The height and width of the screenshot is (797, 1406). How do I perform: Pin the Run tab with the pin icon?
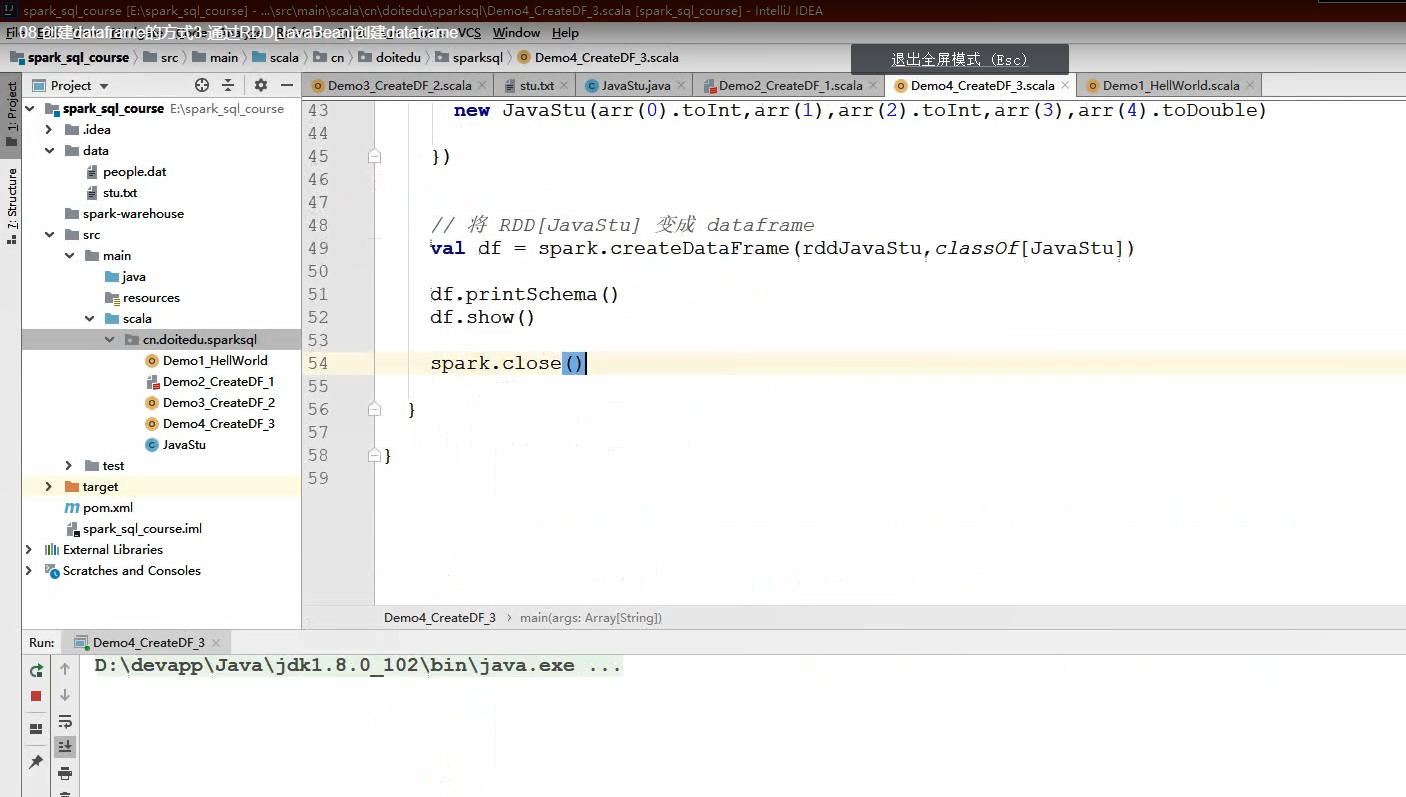(36, 762)
